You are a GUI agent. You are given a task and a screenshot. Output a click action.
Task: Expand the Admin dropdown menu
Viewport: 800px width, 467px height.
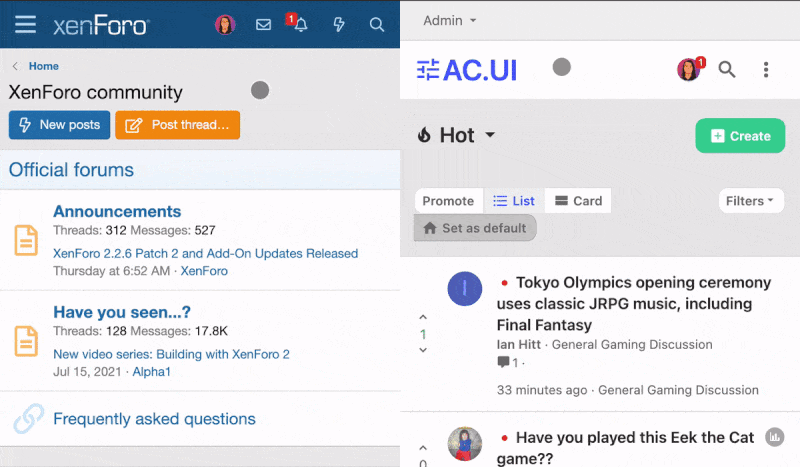449,20
